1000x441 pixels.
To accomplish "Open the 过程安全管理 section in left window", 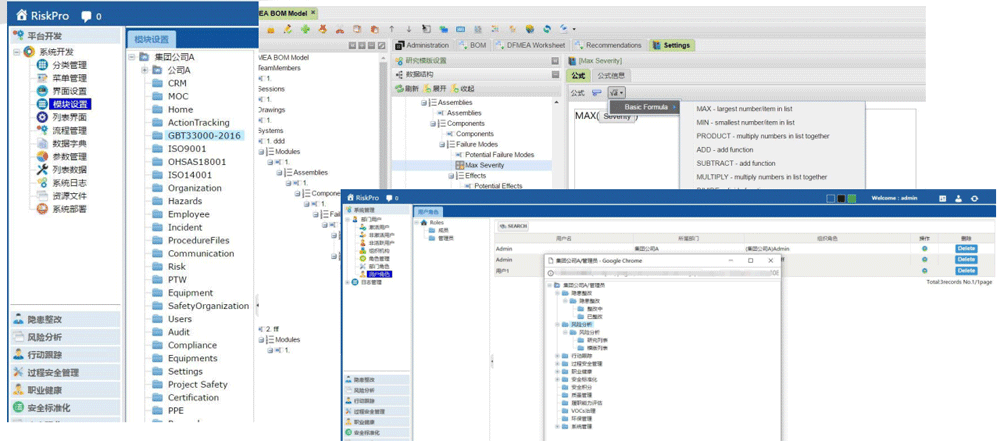I will (66, 372).
